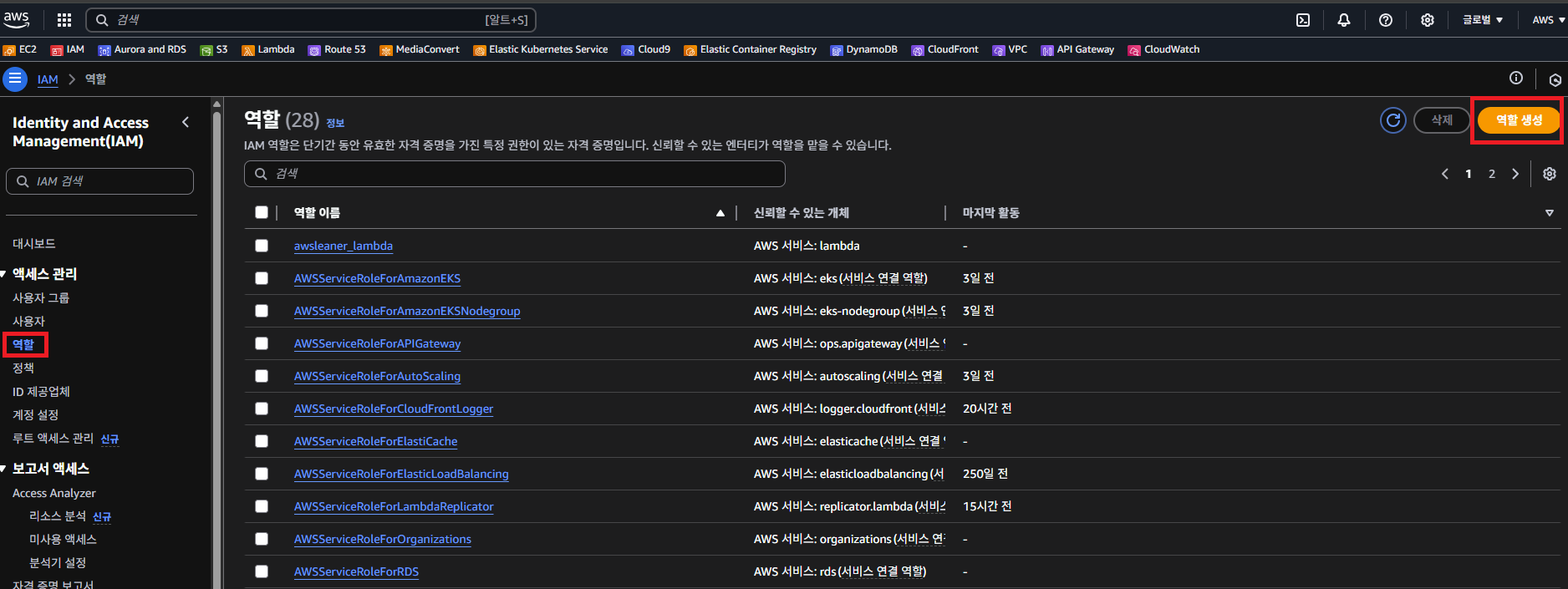Open DynamoDB favorites shortcut
The height and width of the screenshot is (589, 1568).
(x=864, y=50)
